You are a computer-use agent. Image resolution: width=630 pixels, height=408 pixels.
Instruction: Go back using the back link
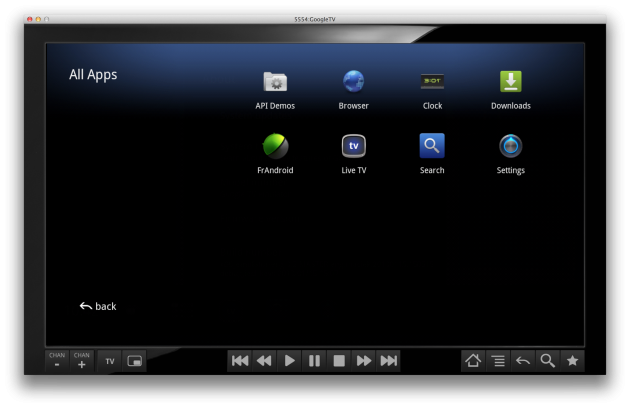pos(98,306)
